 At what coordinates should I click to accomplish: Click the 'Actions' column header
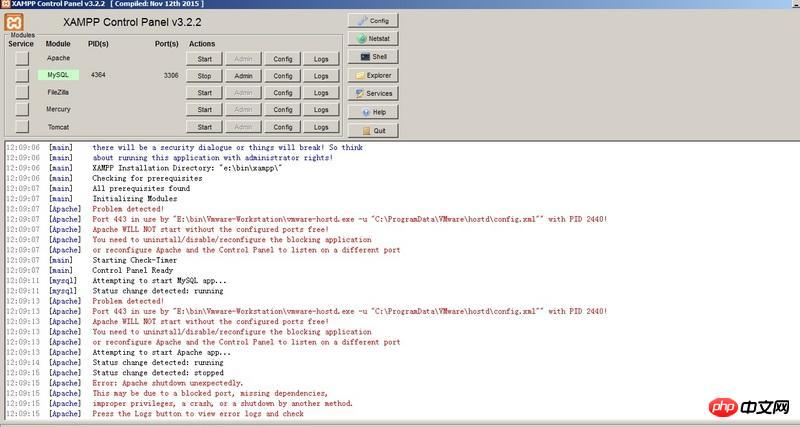tap(202, 44)
